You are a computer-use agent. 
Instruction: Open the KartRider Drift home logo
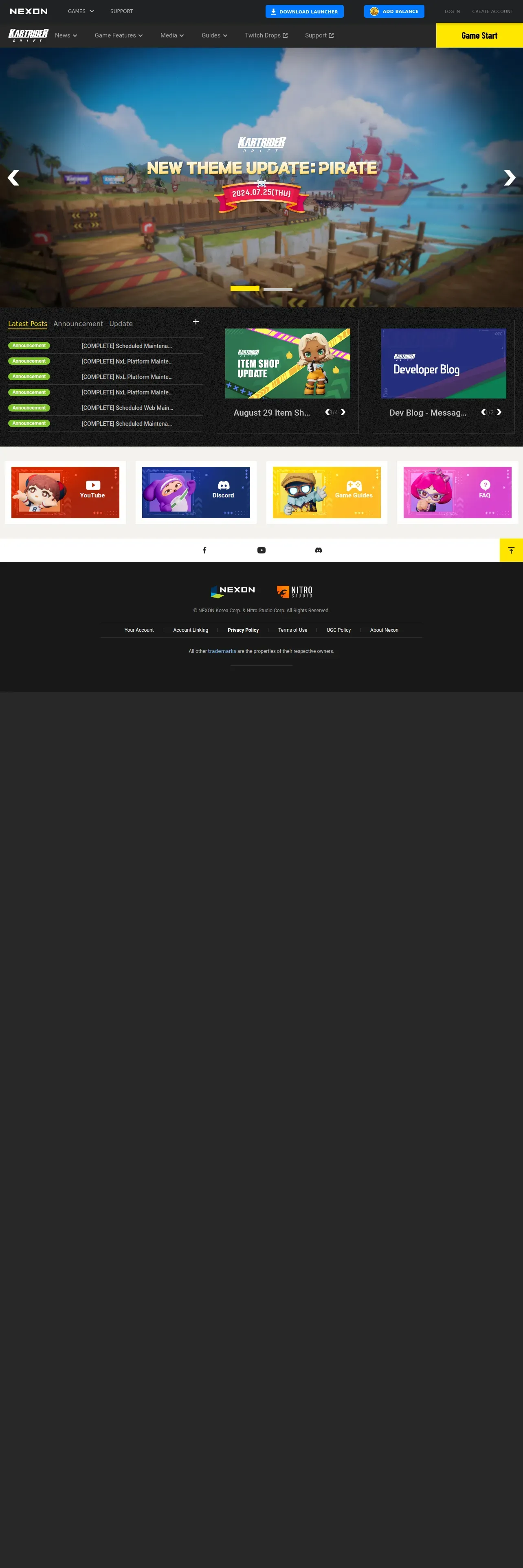(x=28, y=35)
